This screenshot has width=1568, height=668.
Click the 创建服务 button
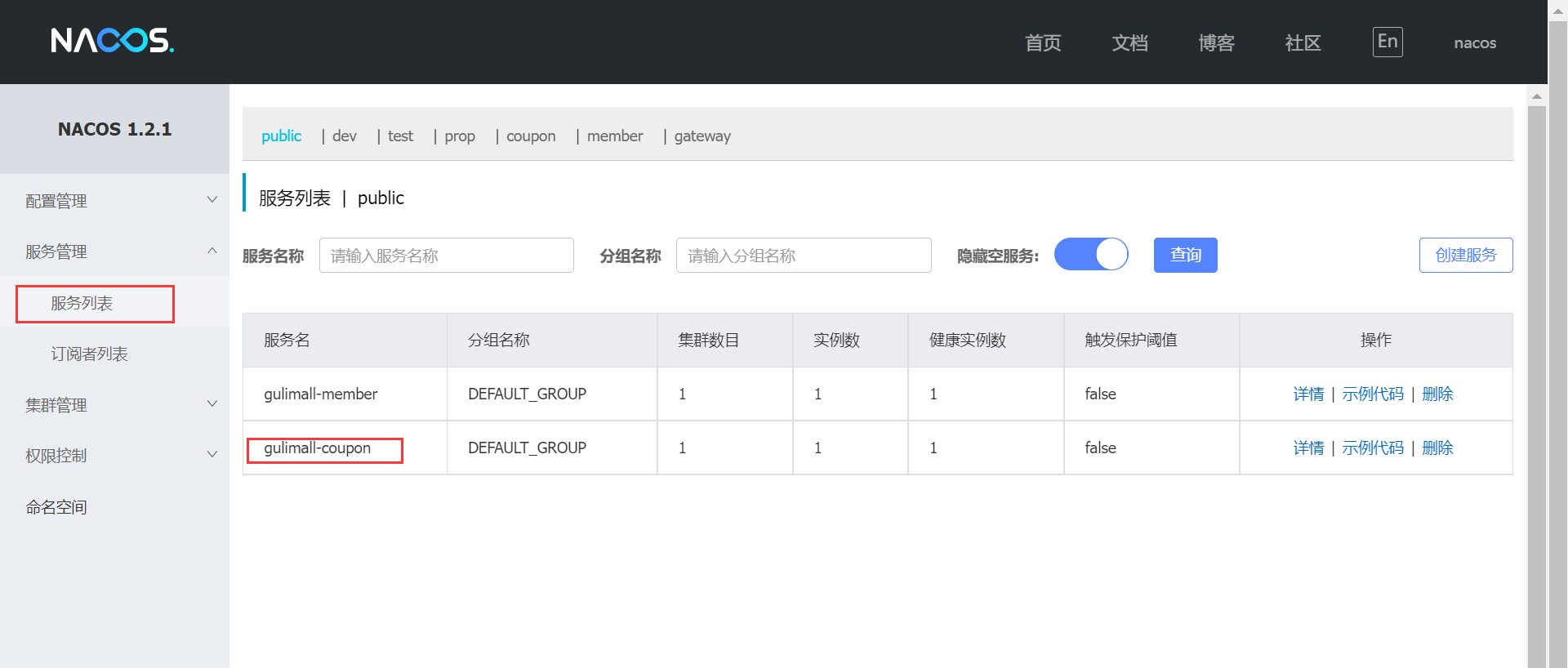1466,256
